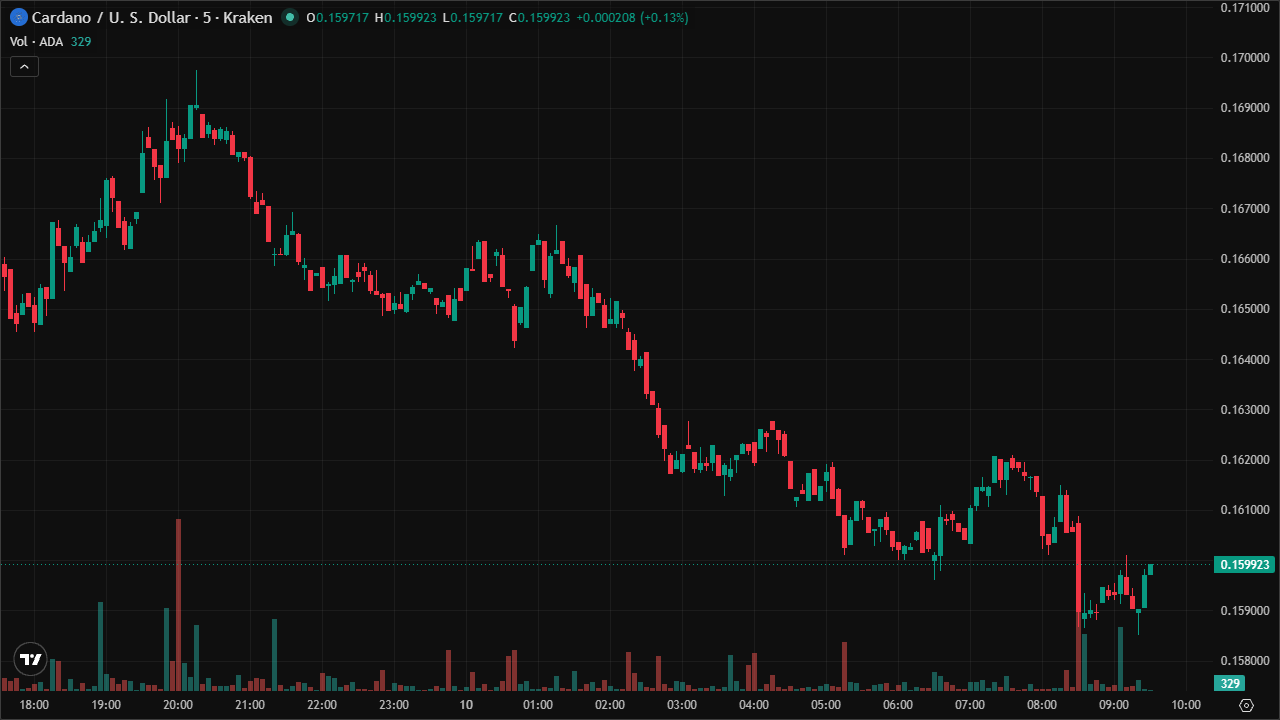1280x720 pixels.
Task: Click the 21:00 time axis label
Action: coord(250,705)
